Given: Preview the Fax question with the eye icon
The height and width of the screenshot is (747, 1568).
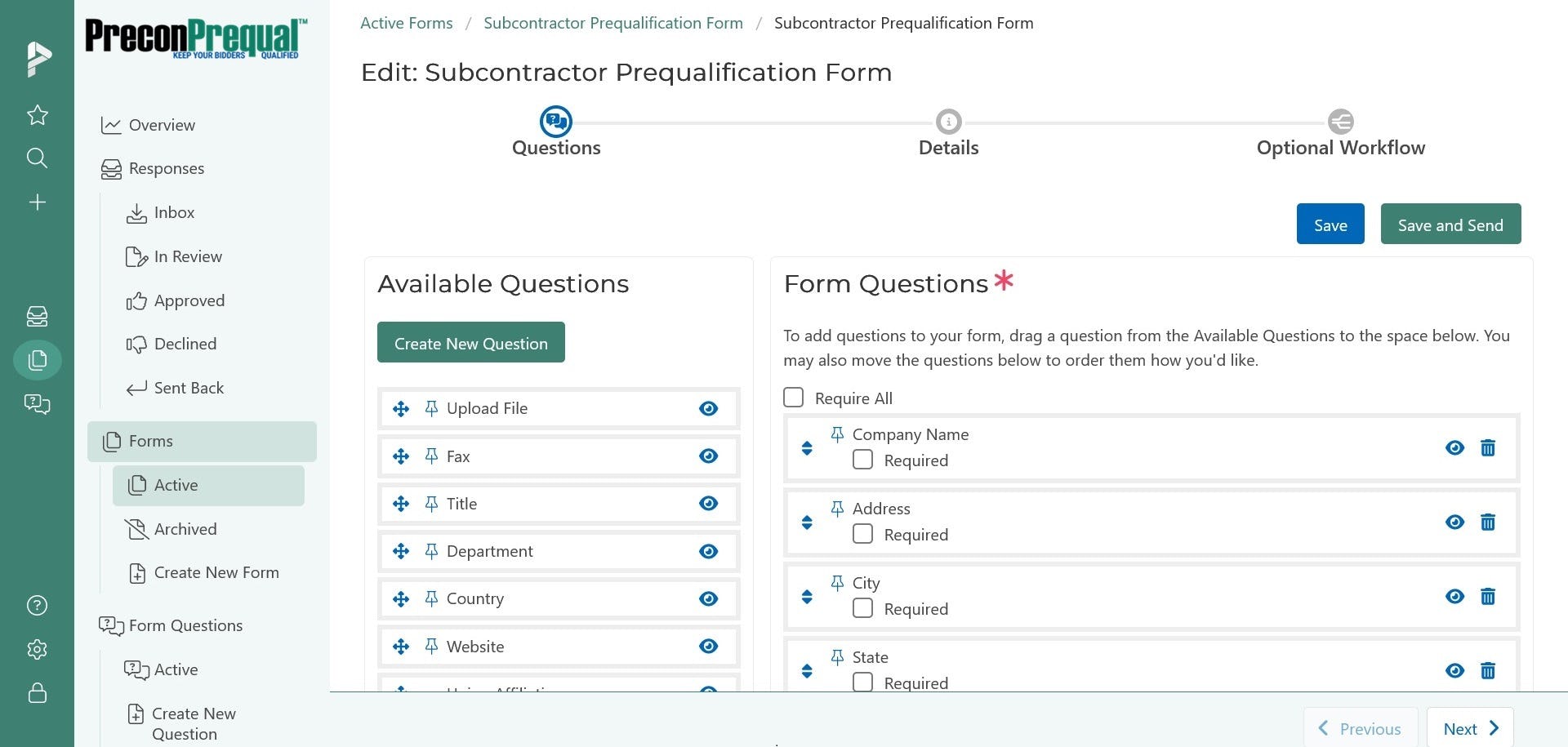Looking at the screenshot, I should point(707,456).
